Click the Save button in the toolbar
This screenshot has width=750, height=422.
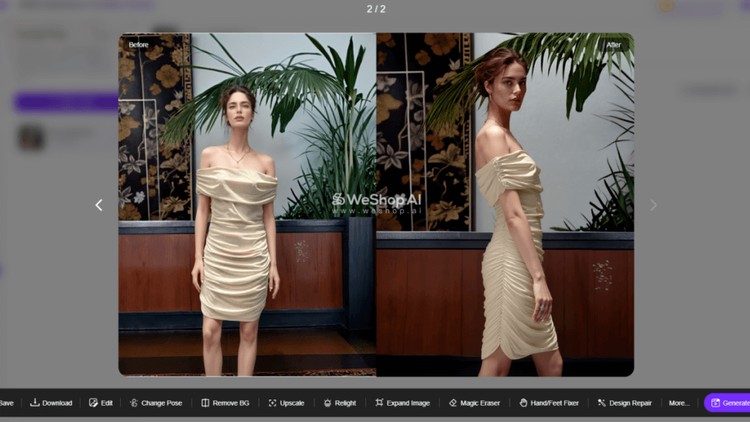(7, 403)
